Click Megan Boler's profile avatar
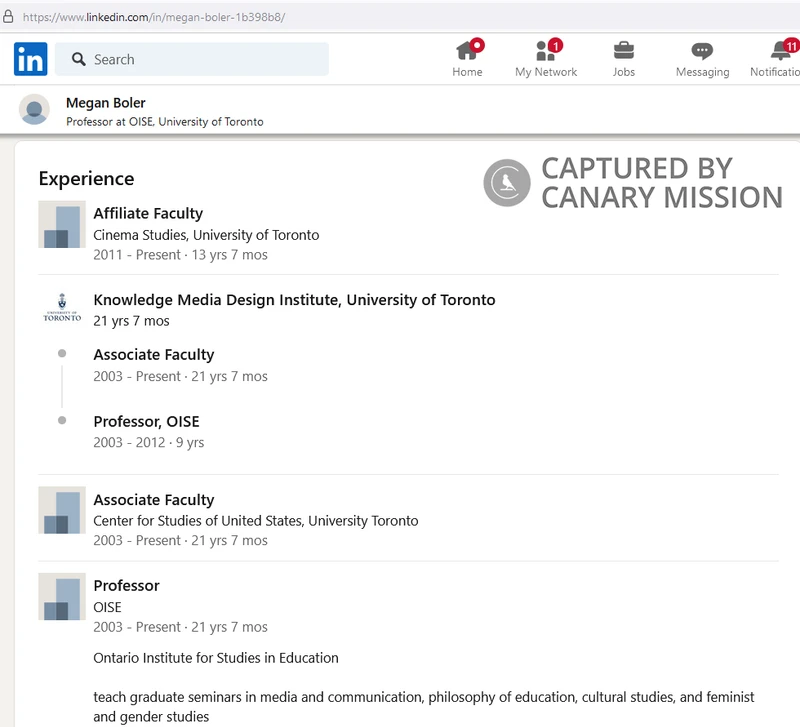Screen dimensions: 800x727 34,109
